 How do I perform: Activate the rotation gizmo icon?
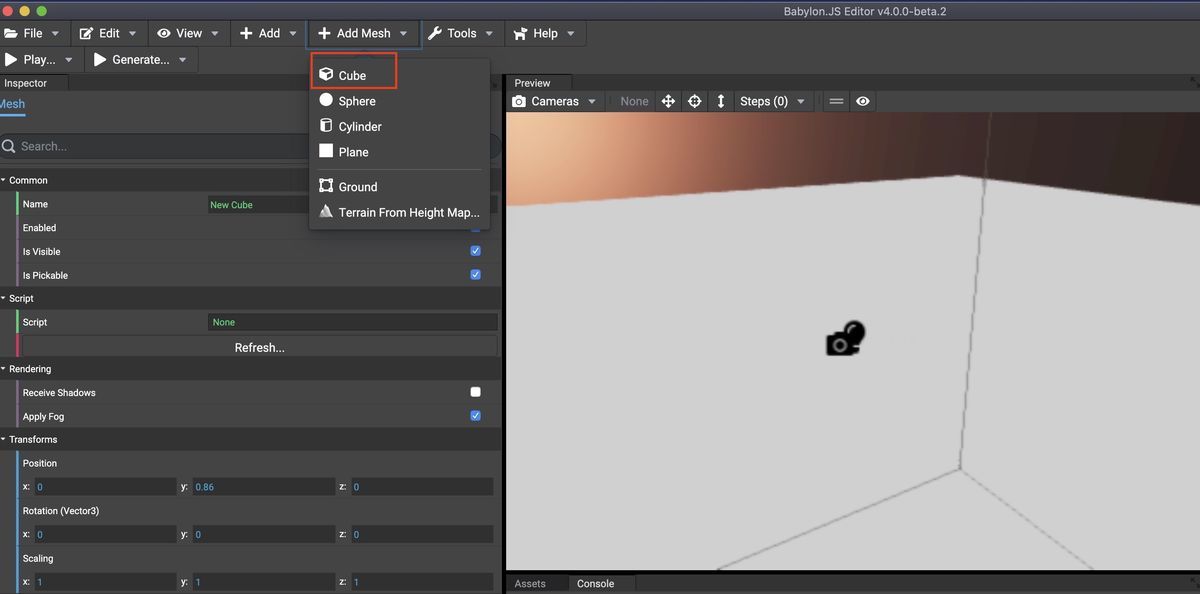(694, 100)
